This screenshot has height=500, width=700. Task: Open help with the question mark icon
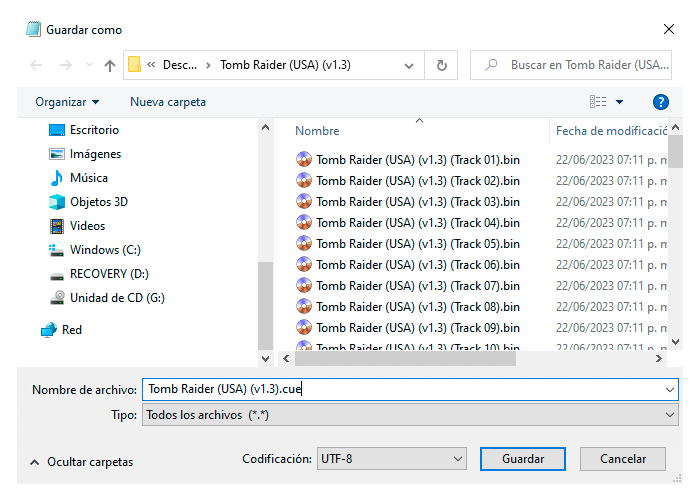[x=661, y=102]
